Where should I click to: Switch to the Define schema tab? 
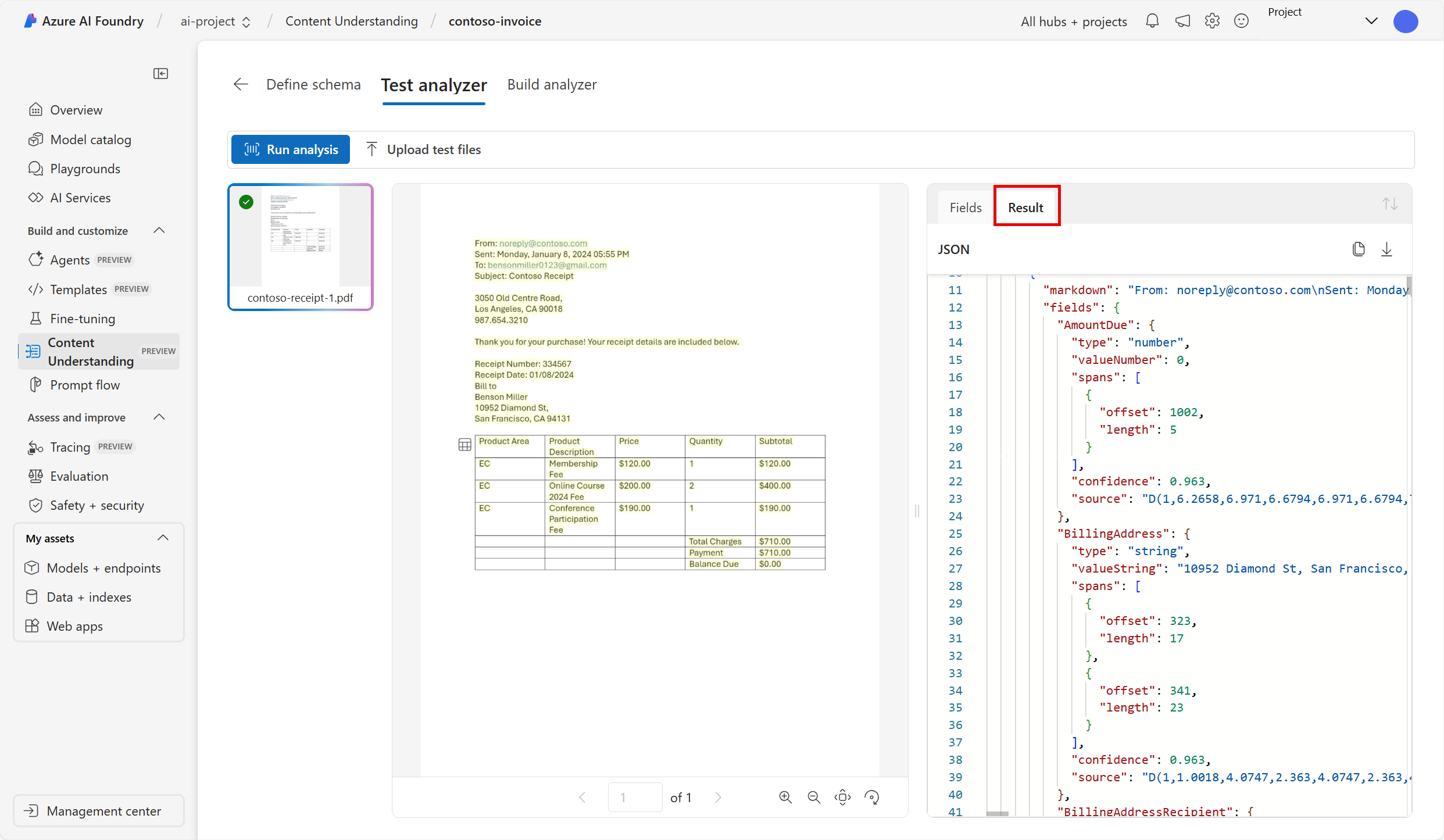[313, 84]
